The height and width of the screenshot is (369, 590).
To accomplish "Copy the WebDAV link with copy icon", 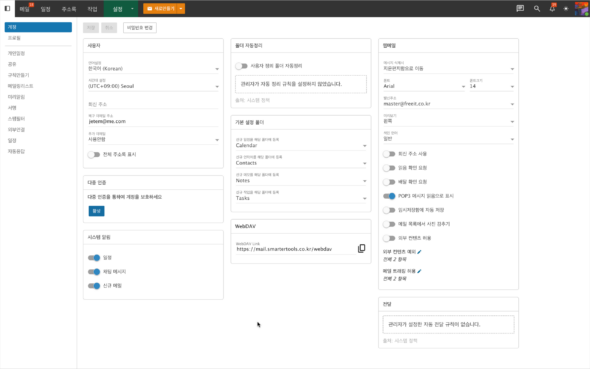I will tap(362, 248).
